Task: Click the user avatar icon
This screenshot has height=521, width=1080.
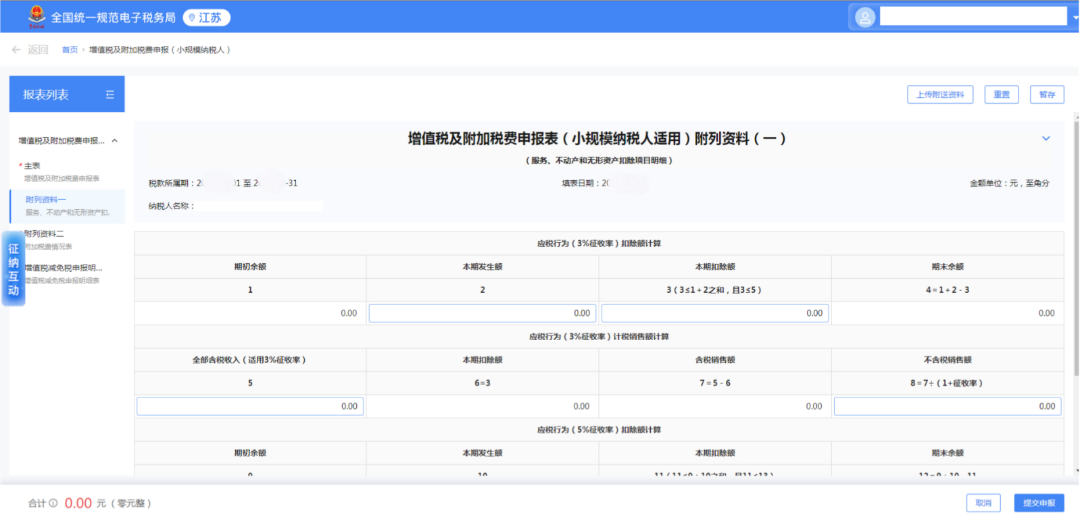Action: [x=865, y=17]
